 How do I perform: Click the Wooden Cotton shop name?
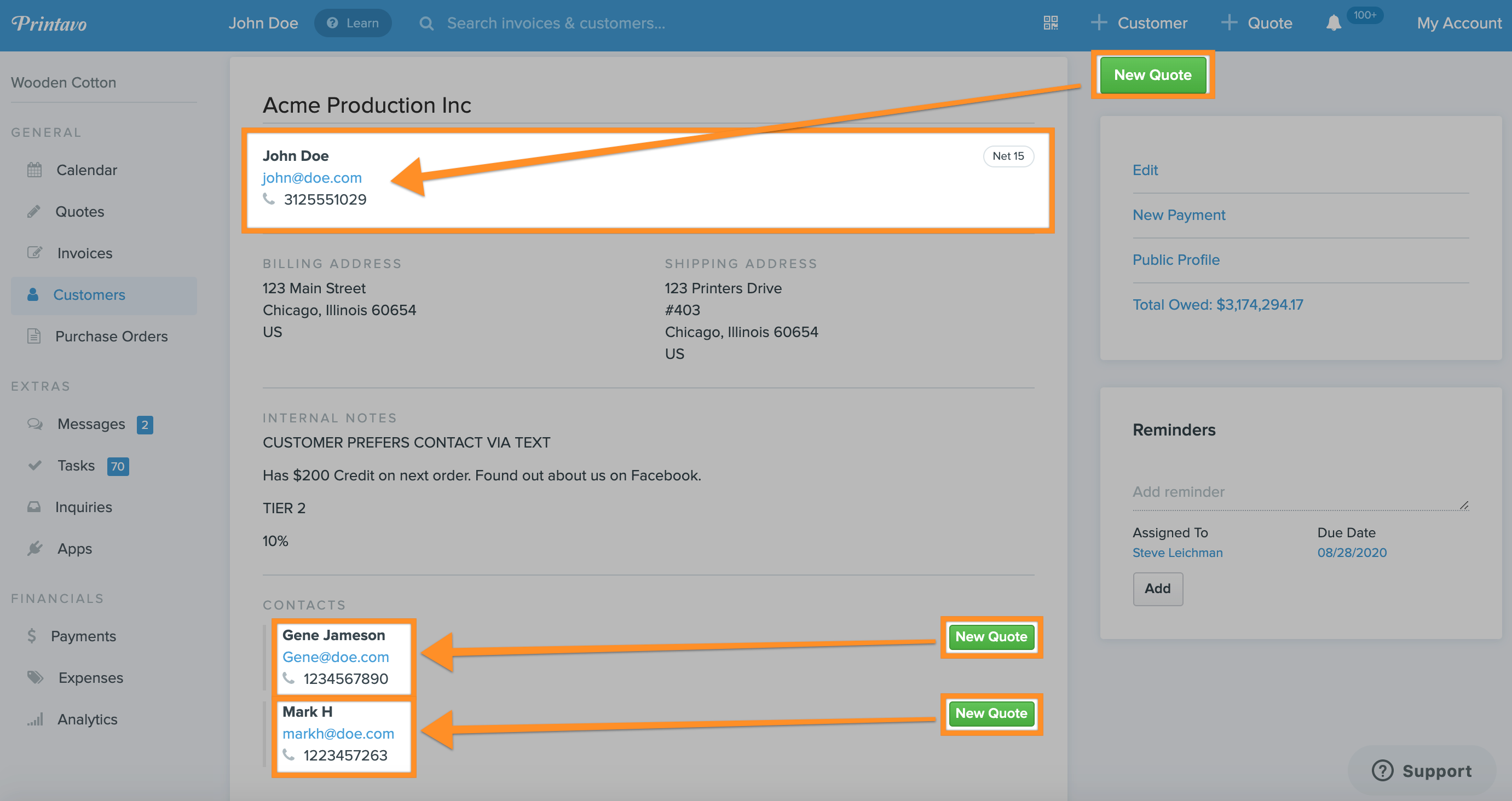(64, 83)
